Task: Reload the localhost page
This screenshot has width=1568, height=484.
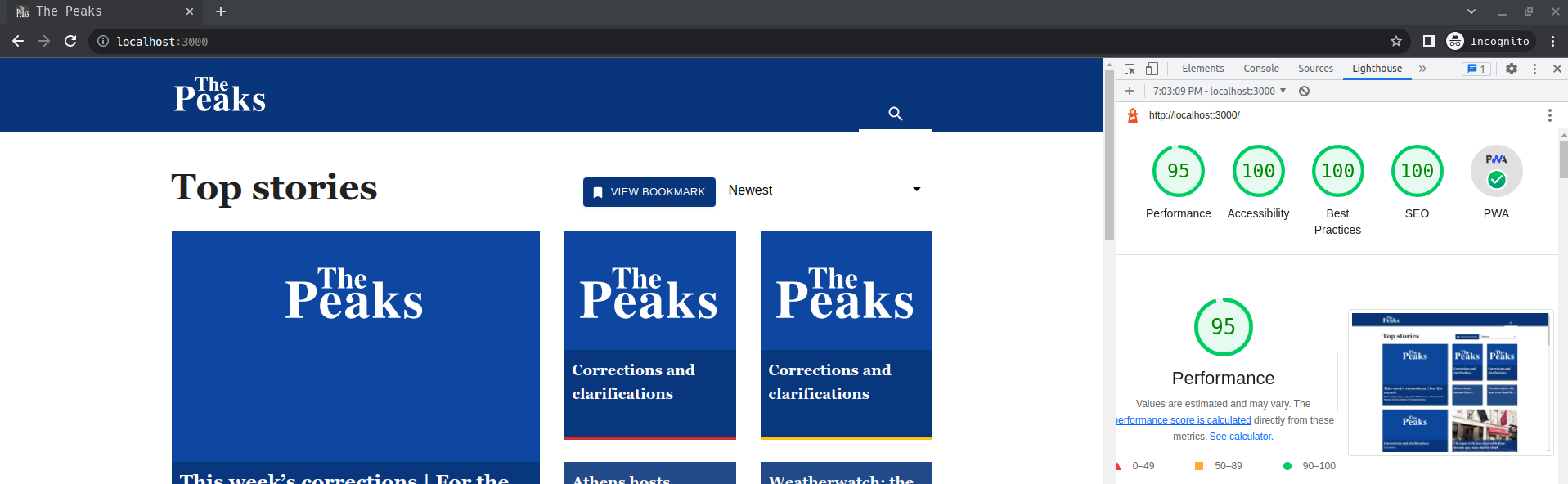Action: [x=70, y=41]
